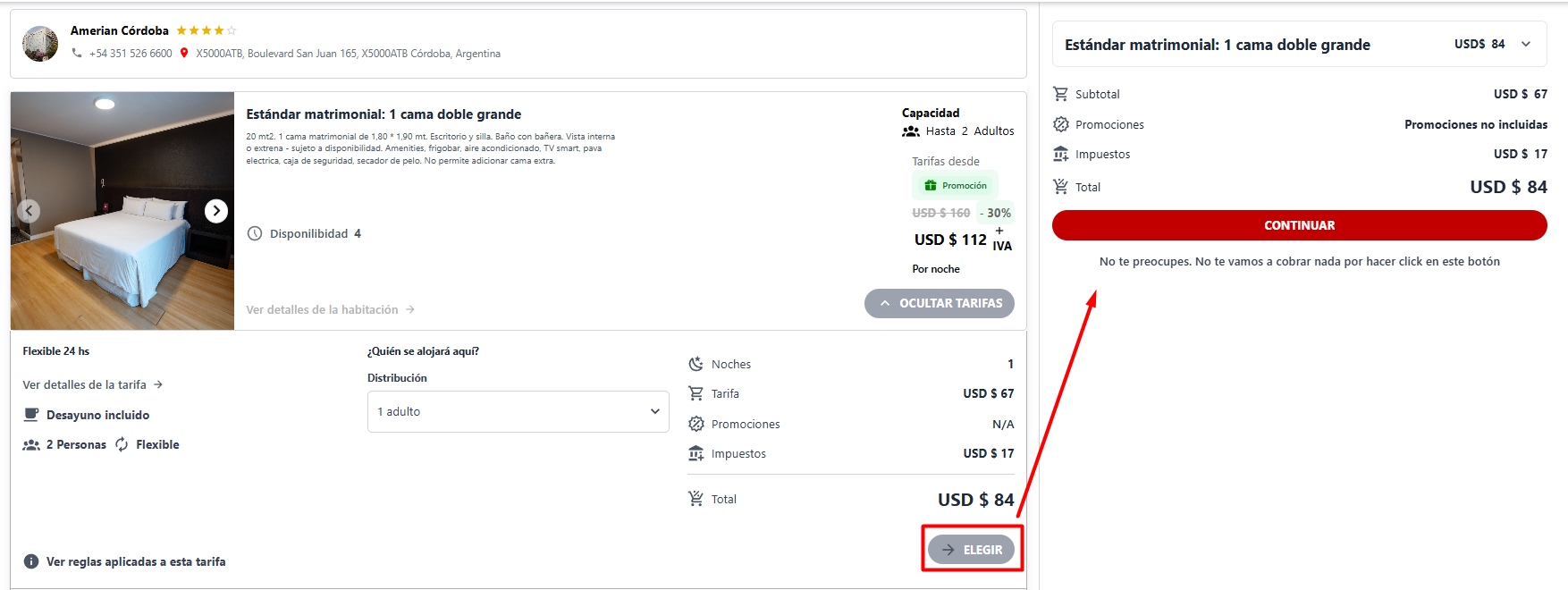Screen dimensions: 1568x590
Task: Click the Flexible refresh-cycle icon
Action: pos(122,444)
